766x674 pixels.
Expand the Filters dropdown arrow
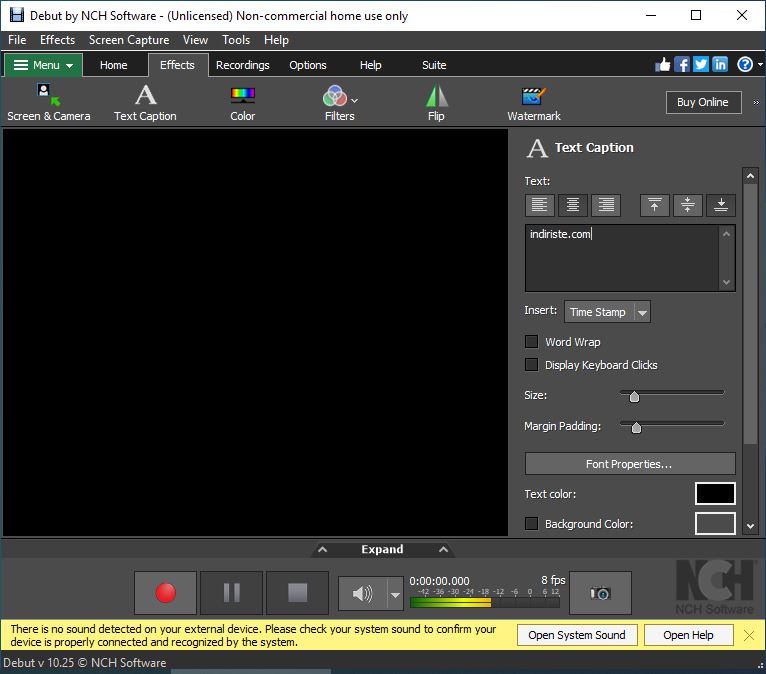point(355,101)
